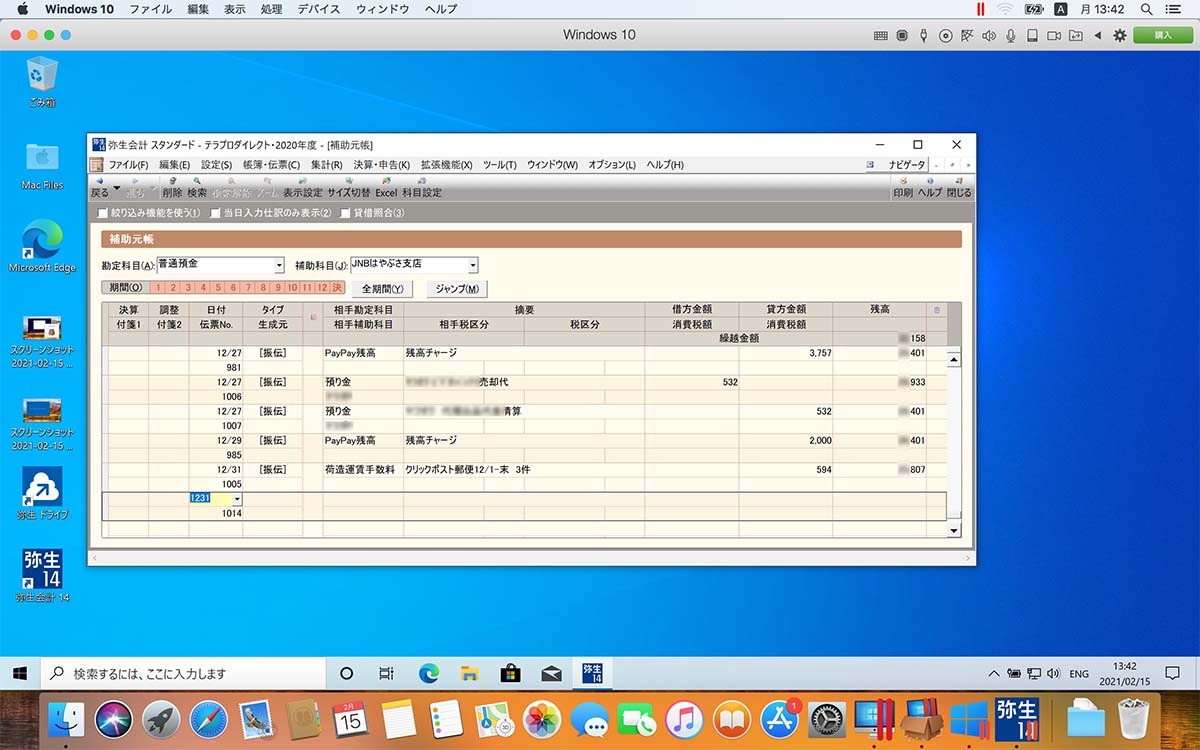This screenshot has width=1200, height=750.
Task: Click the 削除 delete toolbar icon
Action: (172, 187)
